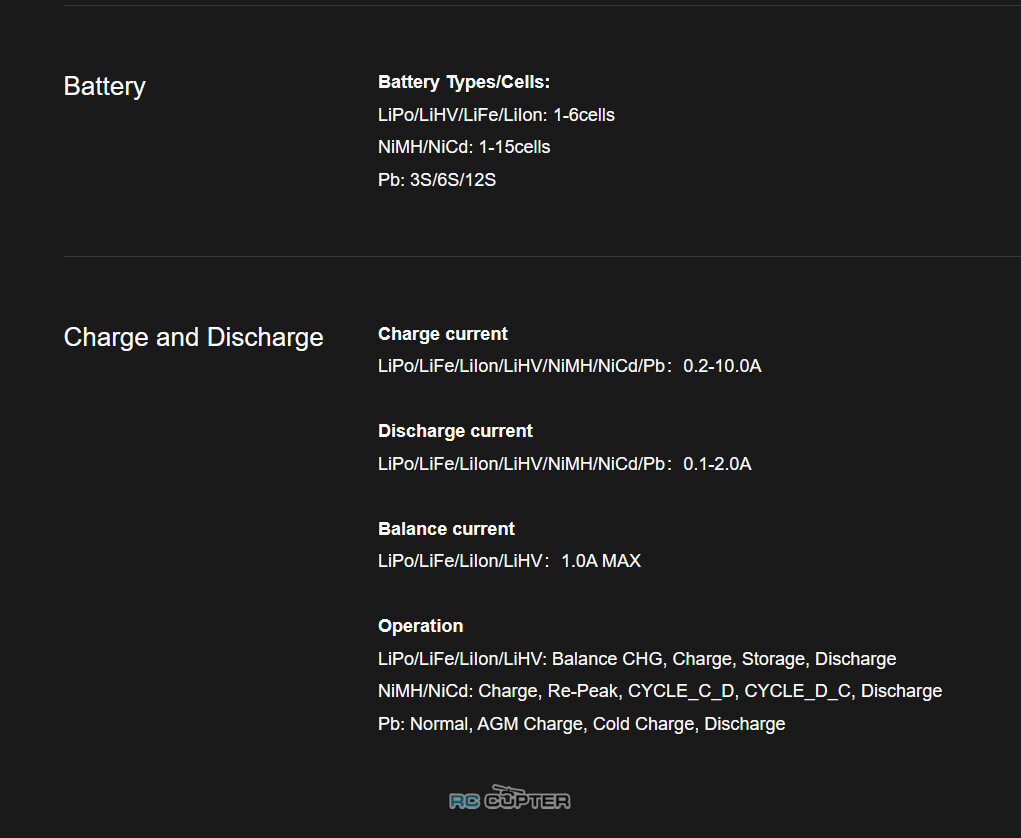Click the Balance current subheading
Image resolution: width=1021 pixels, height=838 pixels.
446,529
